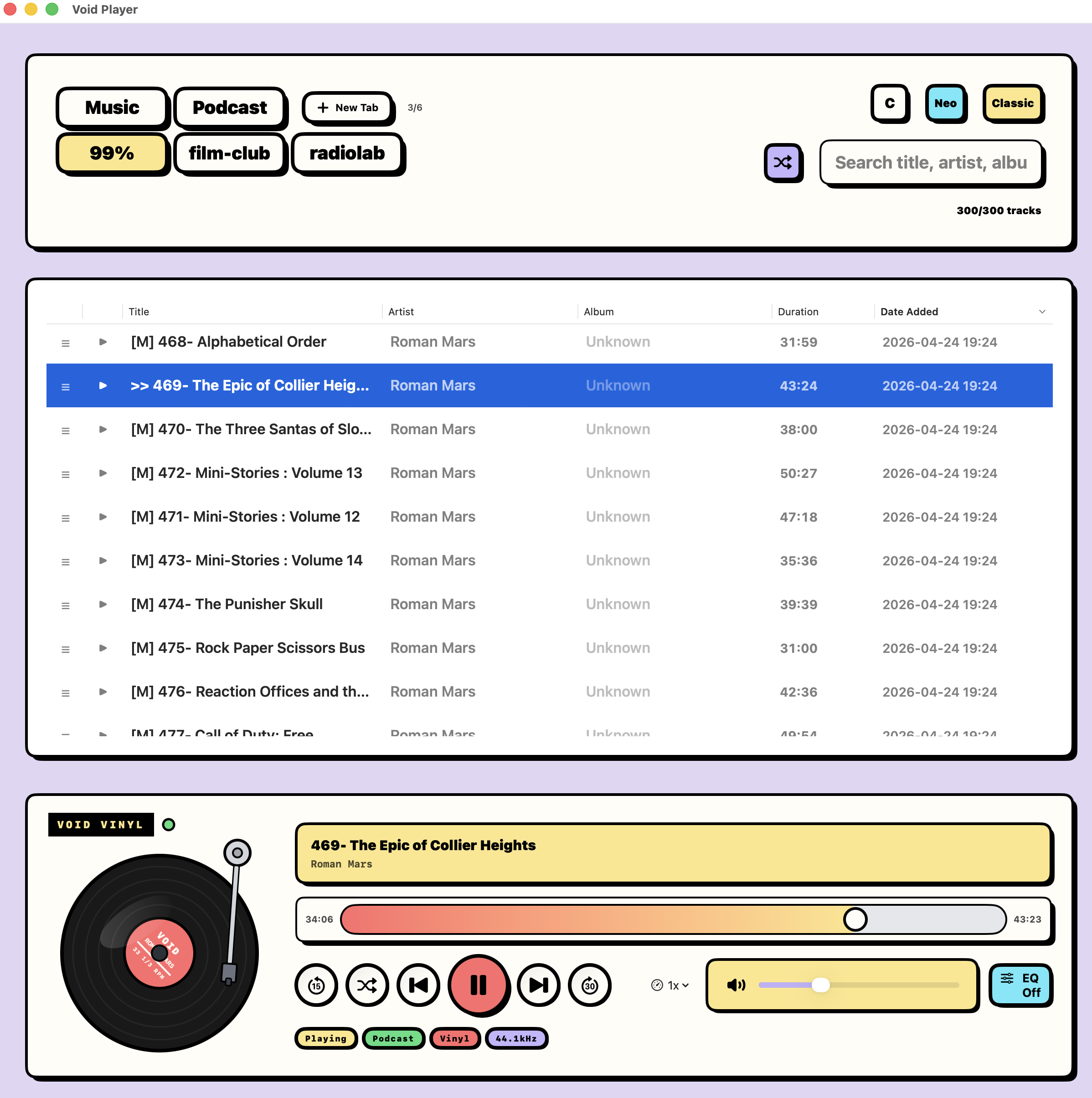This screenshot has width=1092, height=1098.
Task: Skip back 15 seconds
Action: point(316,985)
